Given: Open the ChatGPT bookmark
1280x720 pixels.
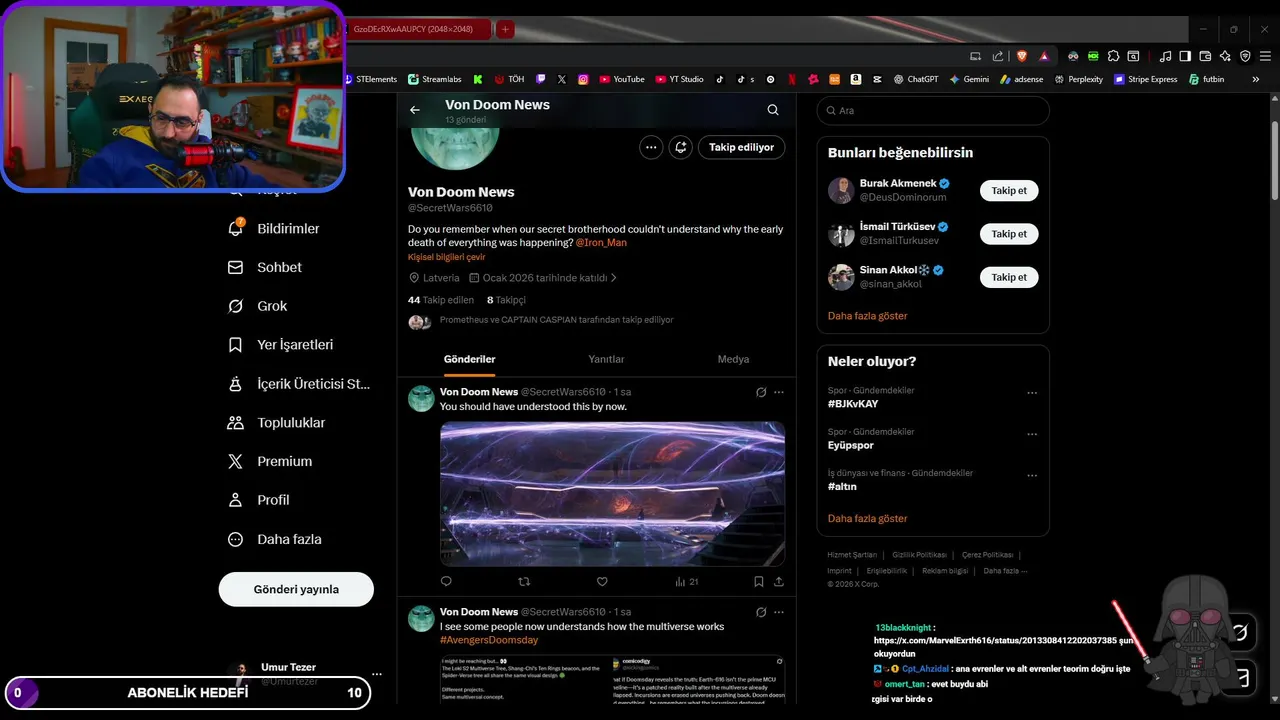Looking at the screenshot, I should click(x=916, y=79).
